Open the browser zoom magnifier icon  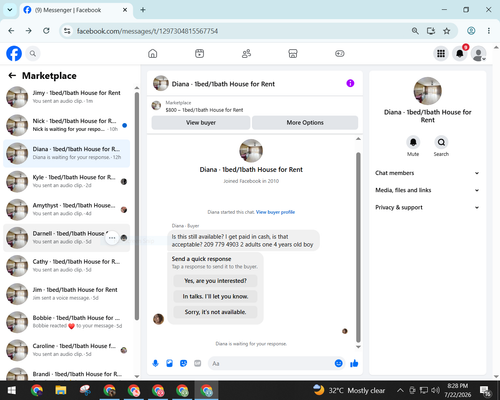click(x=415, y=31)
